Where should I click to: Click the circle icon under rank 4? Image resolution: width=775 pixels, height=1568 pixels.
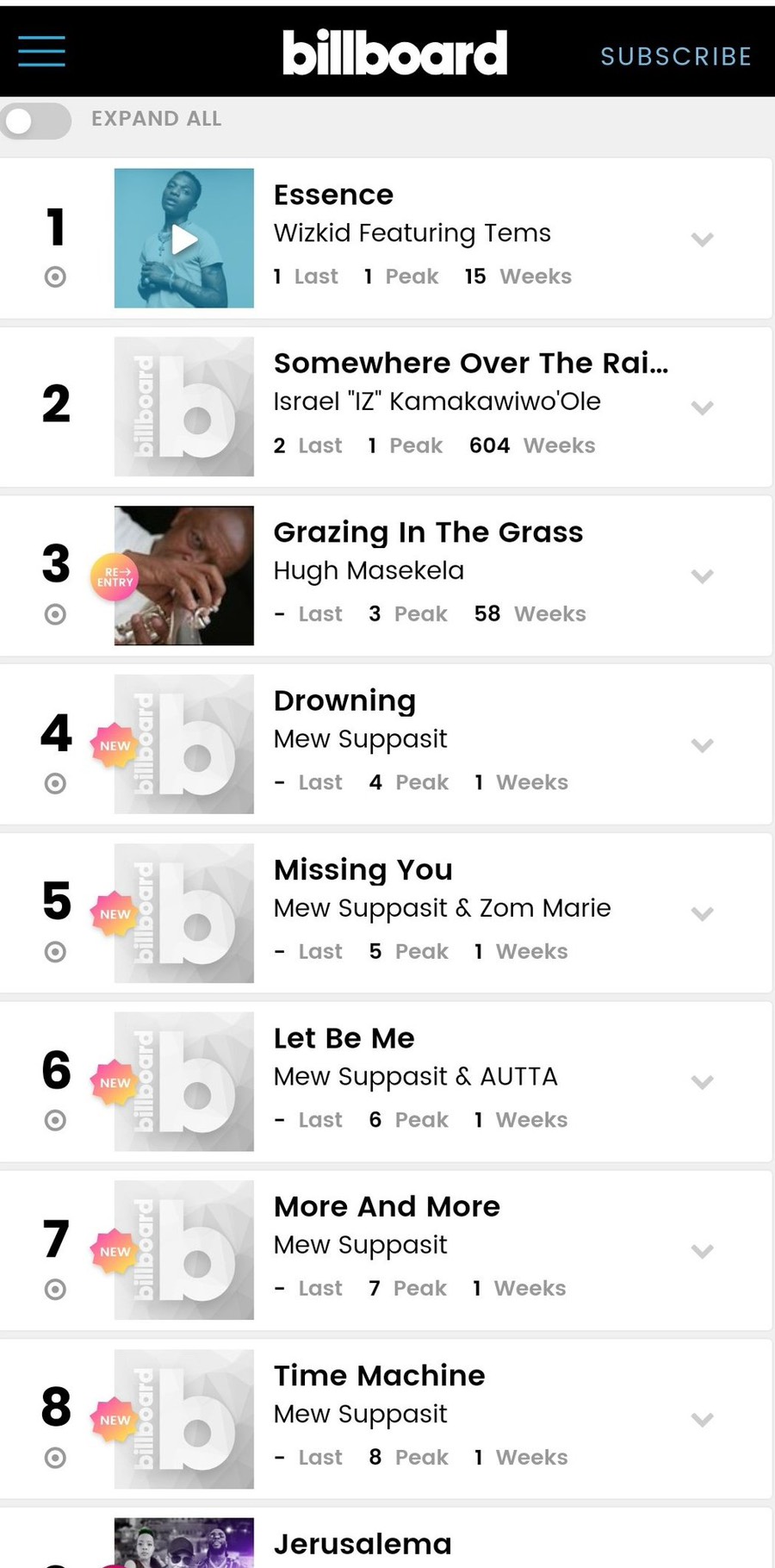pyautogui.click(x=55, y=783)
